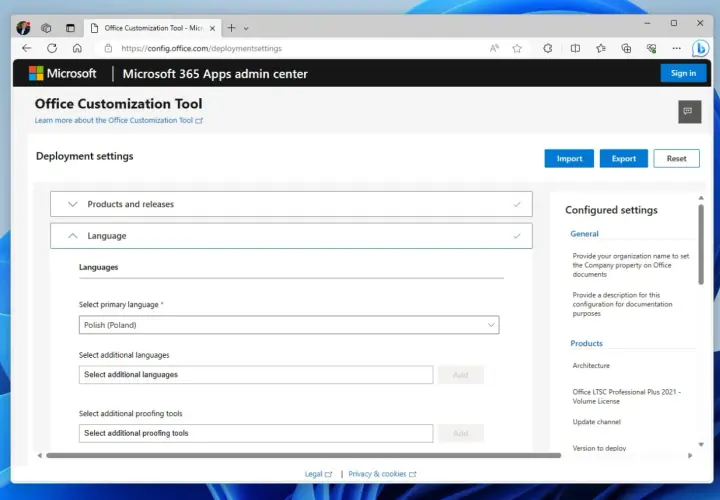This screenshot has height=500, width=720.
Task: Click the Architecture setting text
Action: [591, 365]
